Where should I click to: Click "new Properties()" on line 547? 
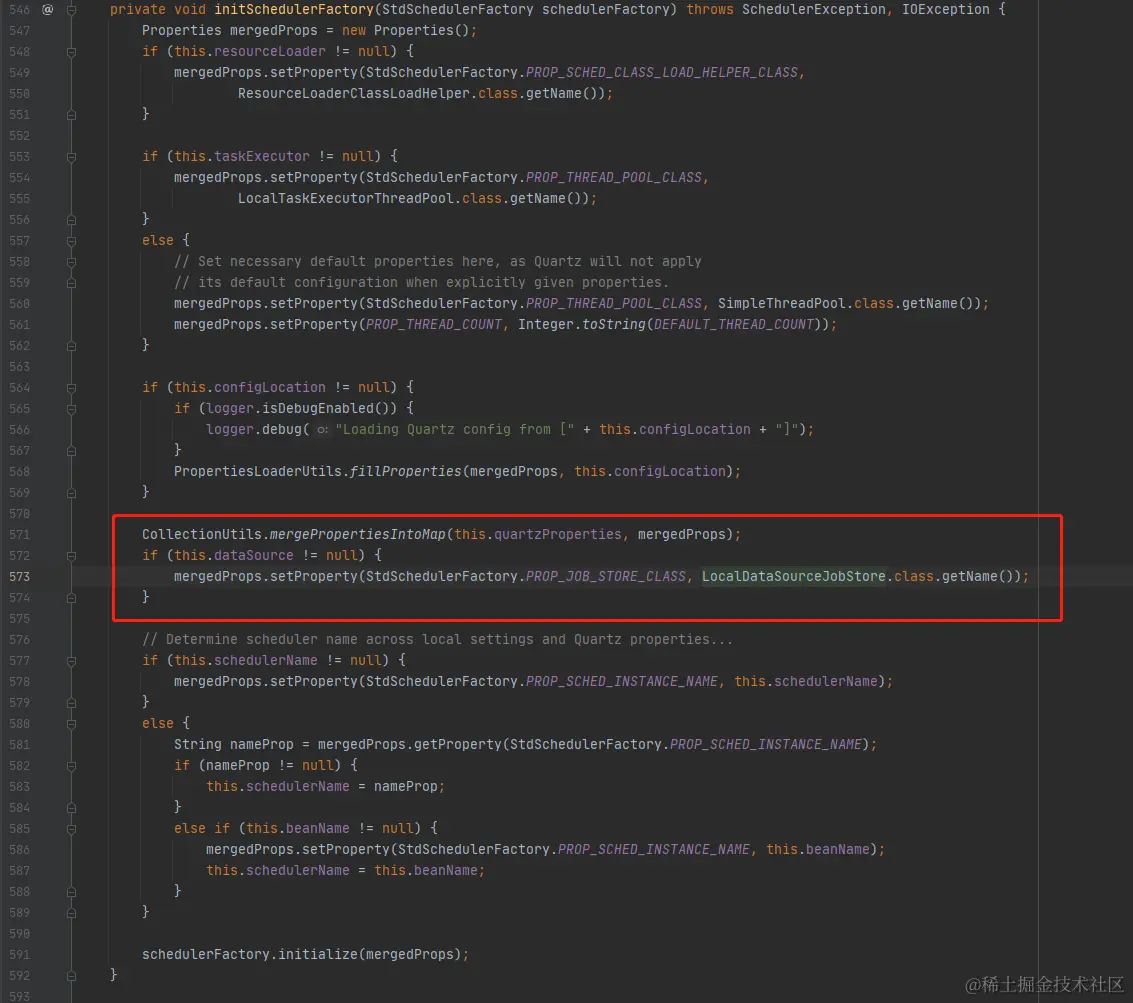(x=405, y=30)
